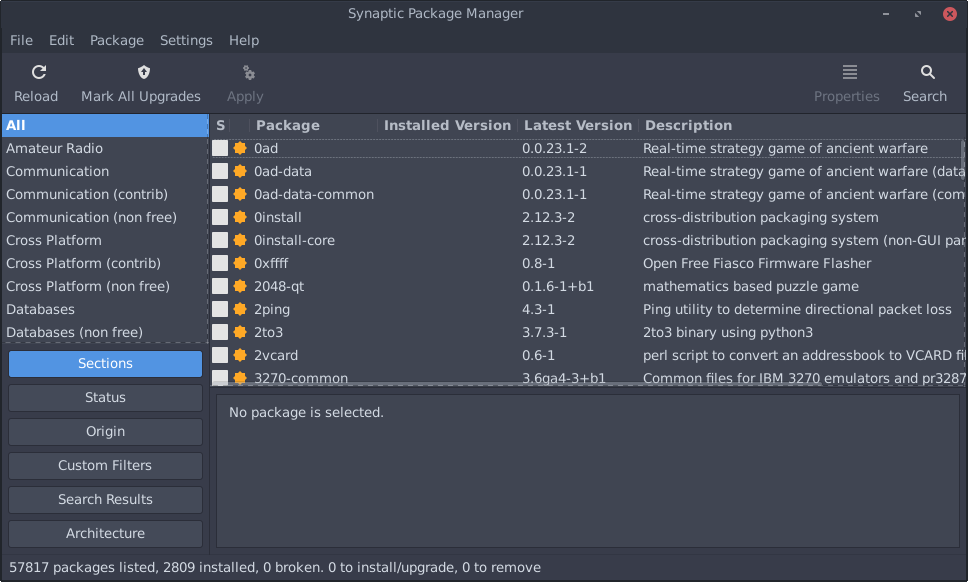
Task: Toggle the status checkbox for 0install
Action: [x=220, y=217]
